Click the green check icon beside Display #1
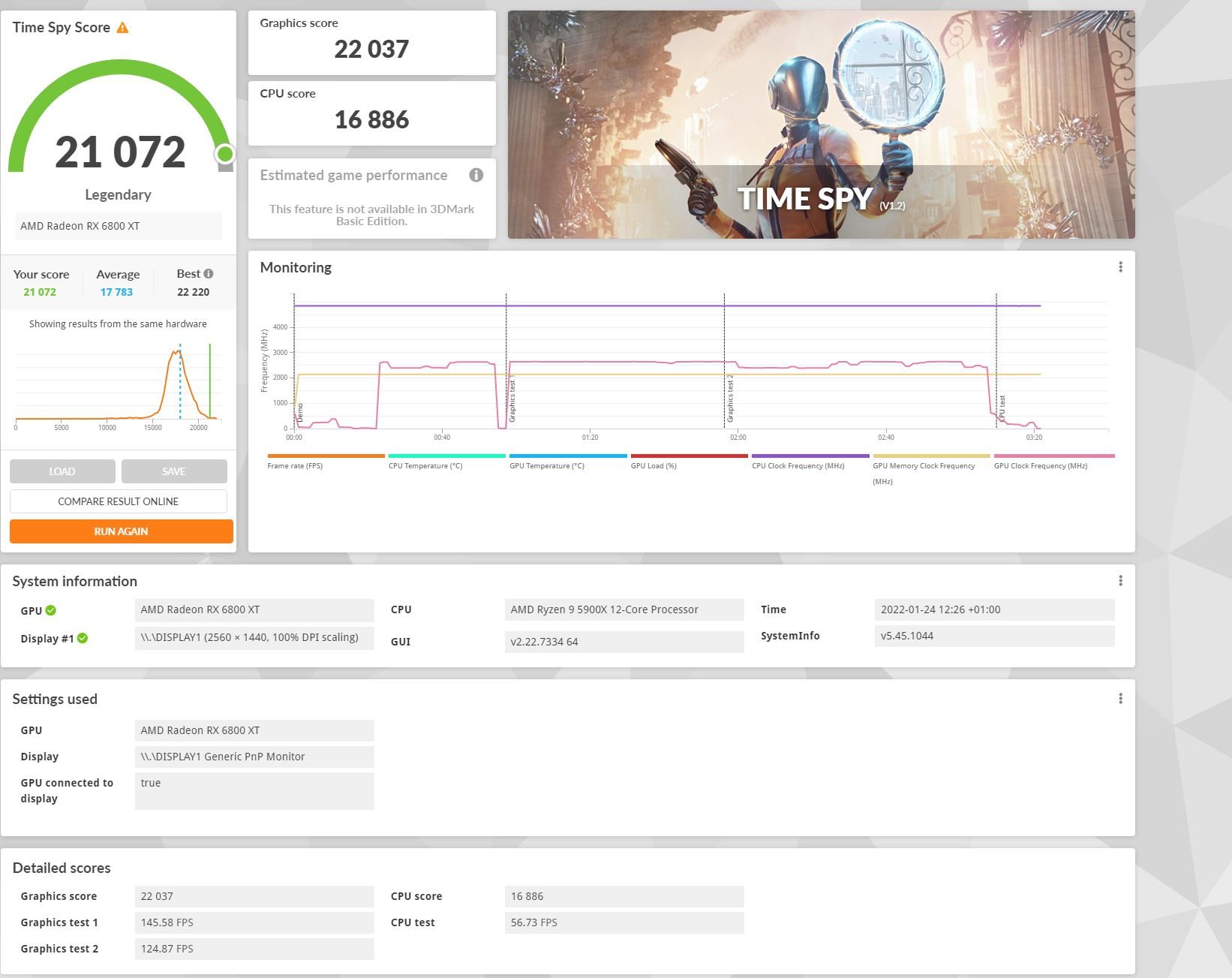 click(x=83, y=638)
